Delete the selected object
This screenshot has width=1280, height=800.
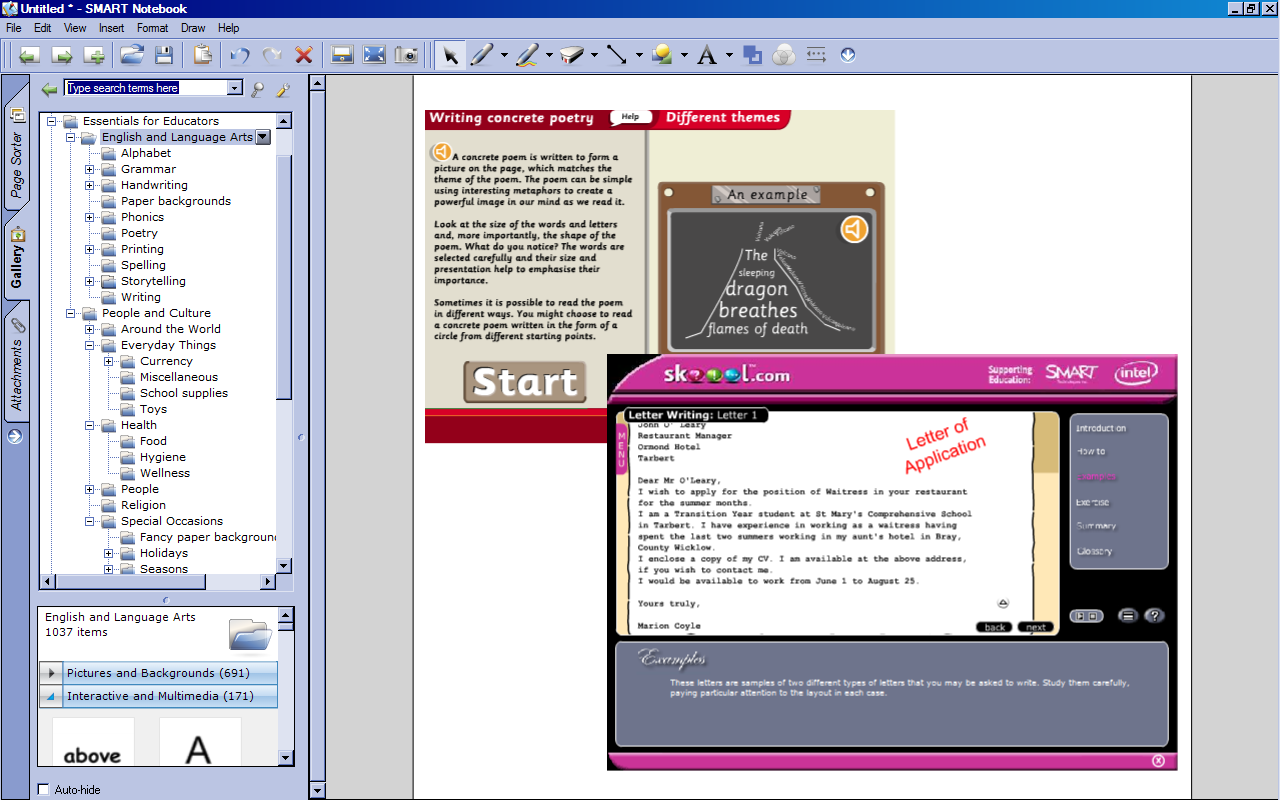click(304, 55)
